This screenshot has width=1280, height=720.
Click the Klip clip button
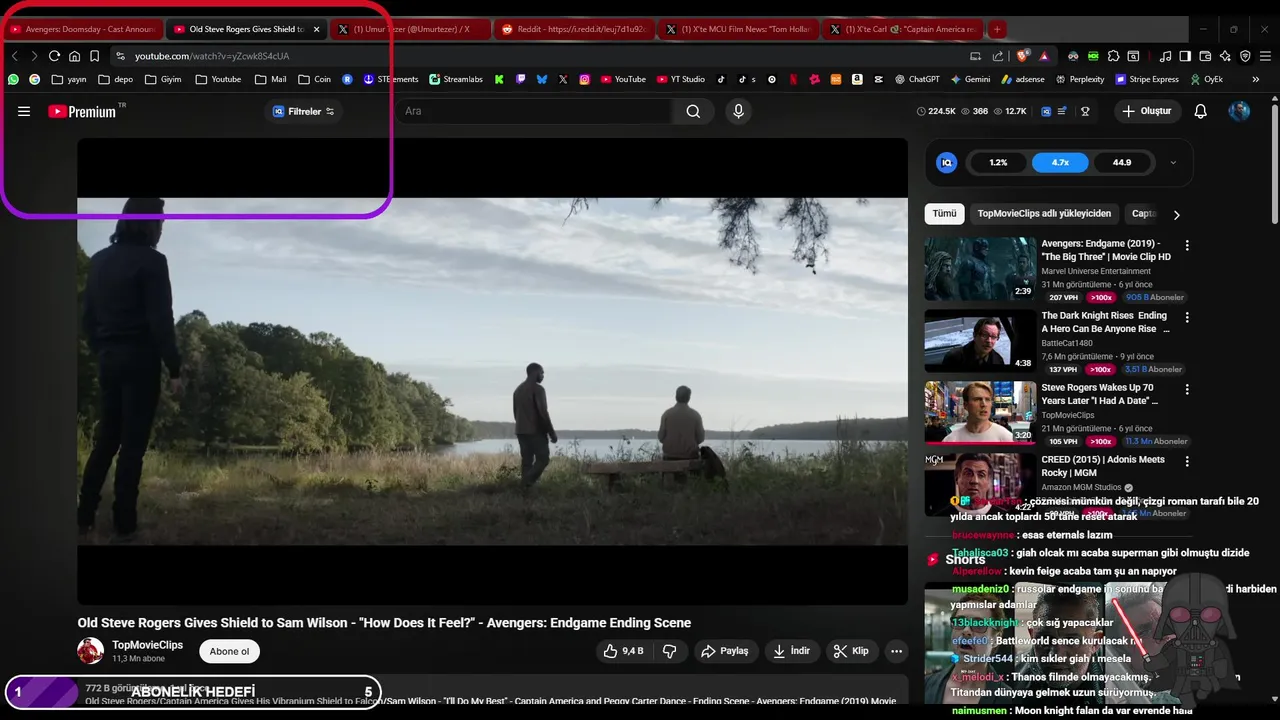850,651
